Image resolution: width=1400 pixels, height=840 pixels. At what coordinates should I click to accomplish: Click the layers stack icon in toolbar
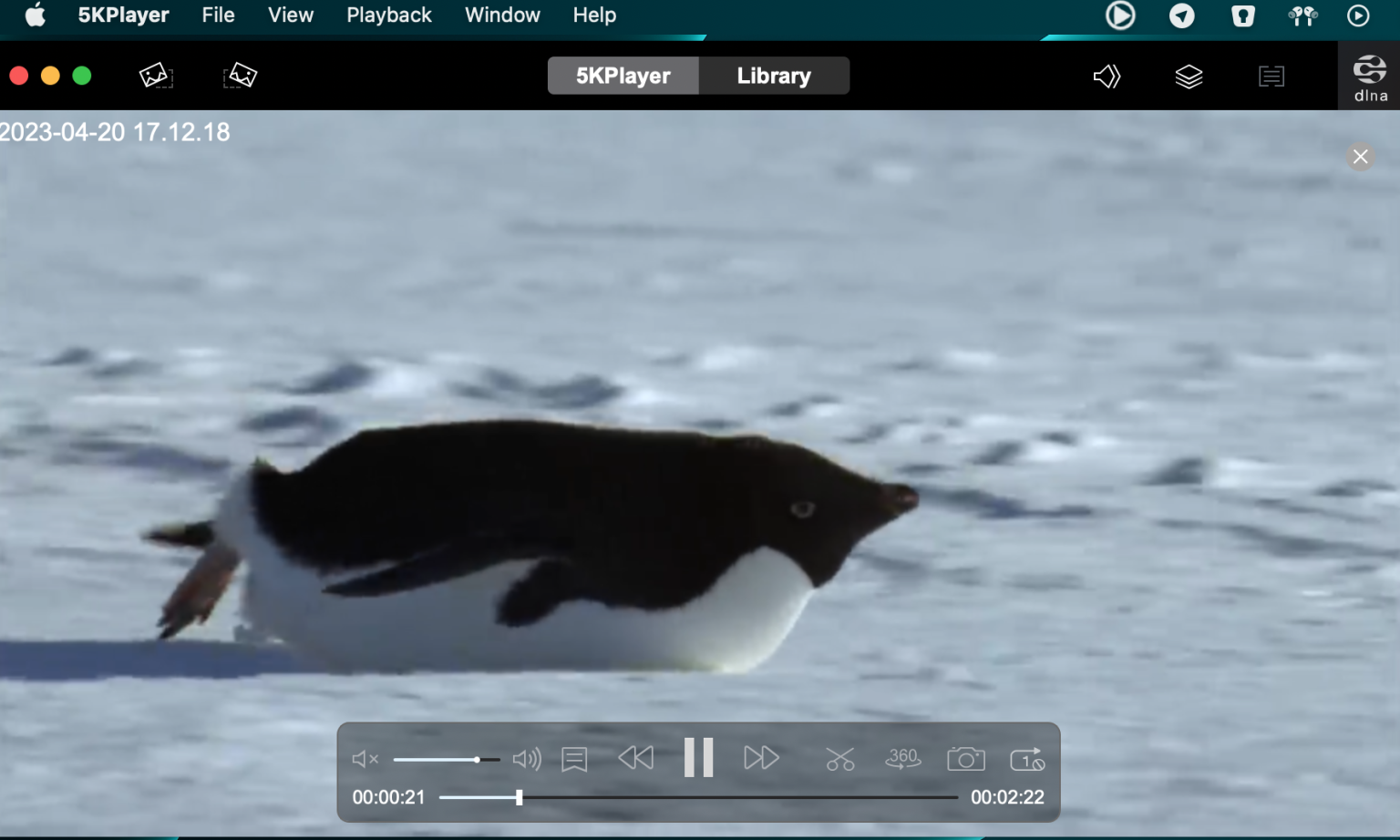point(1189,77)
